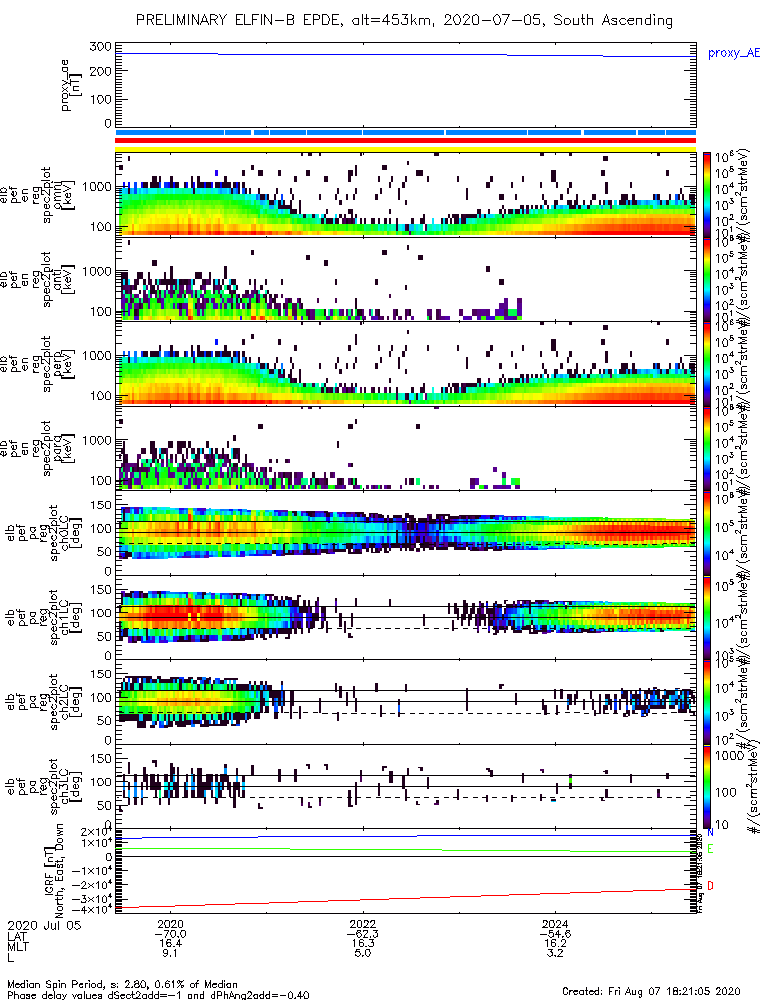
Task: Click the '-4×10^4' tick on IGRF axis
Action: (x=92, y=909)
